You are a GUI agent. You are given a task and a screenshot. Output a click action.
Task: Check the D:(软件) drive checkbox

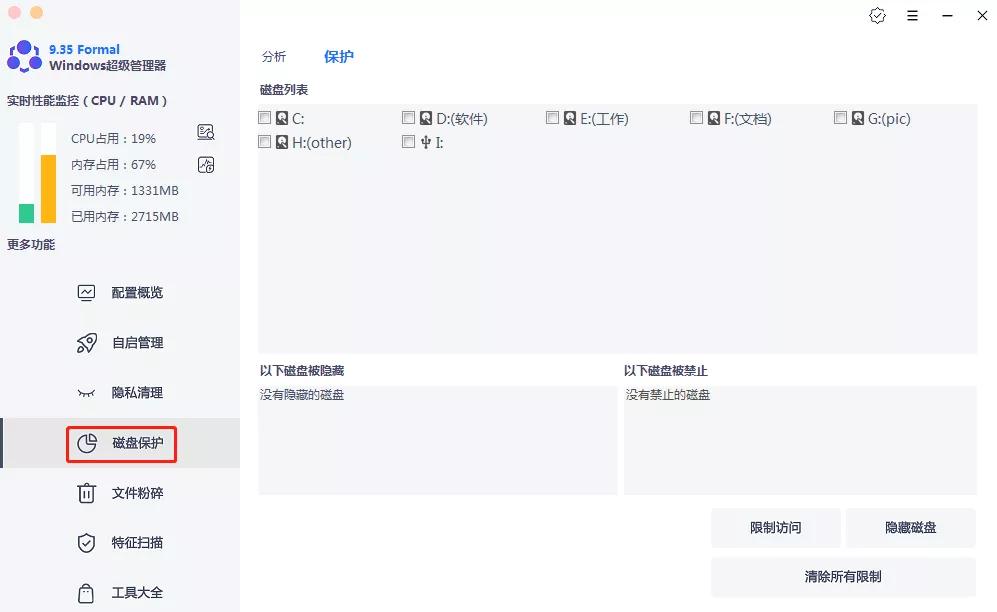click(x=408, y=117)
